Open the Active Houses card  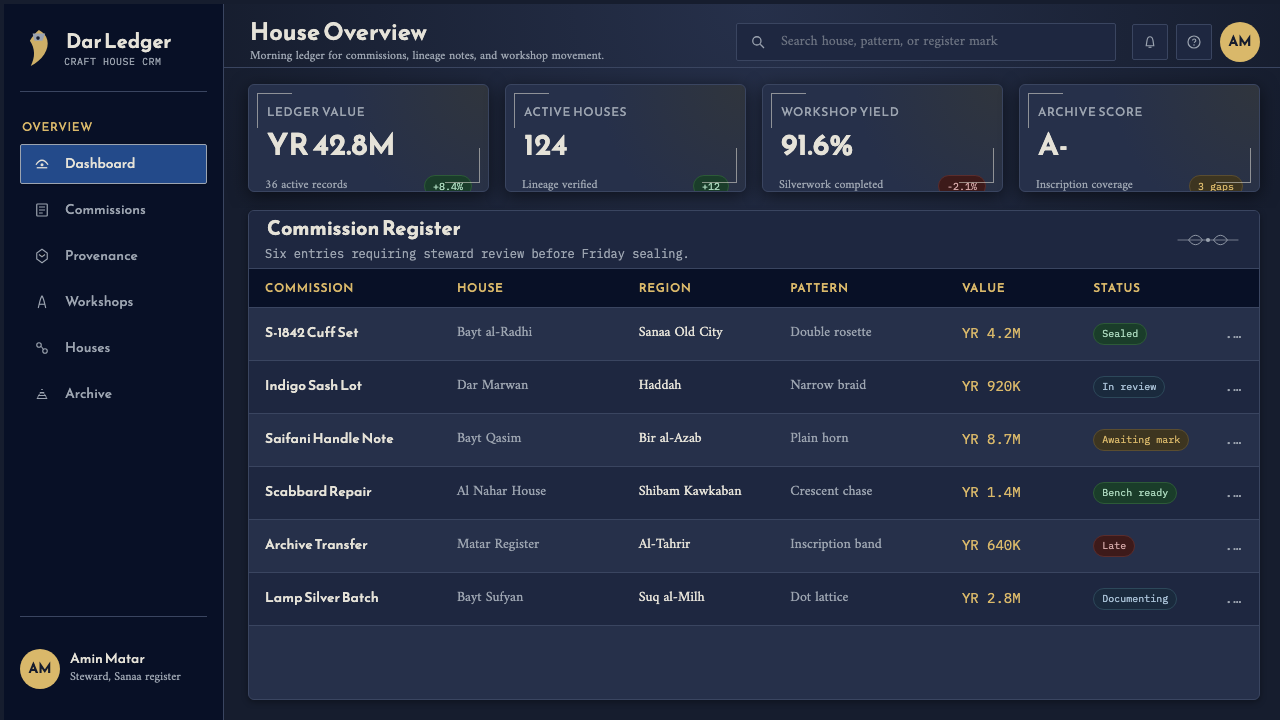625,138
